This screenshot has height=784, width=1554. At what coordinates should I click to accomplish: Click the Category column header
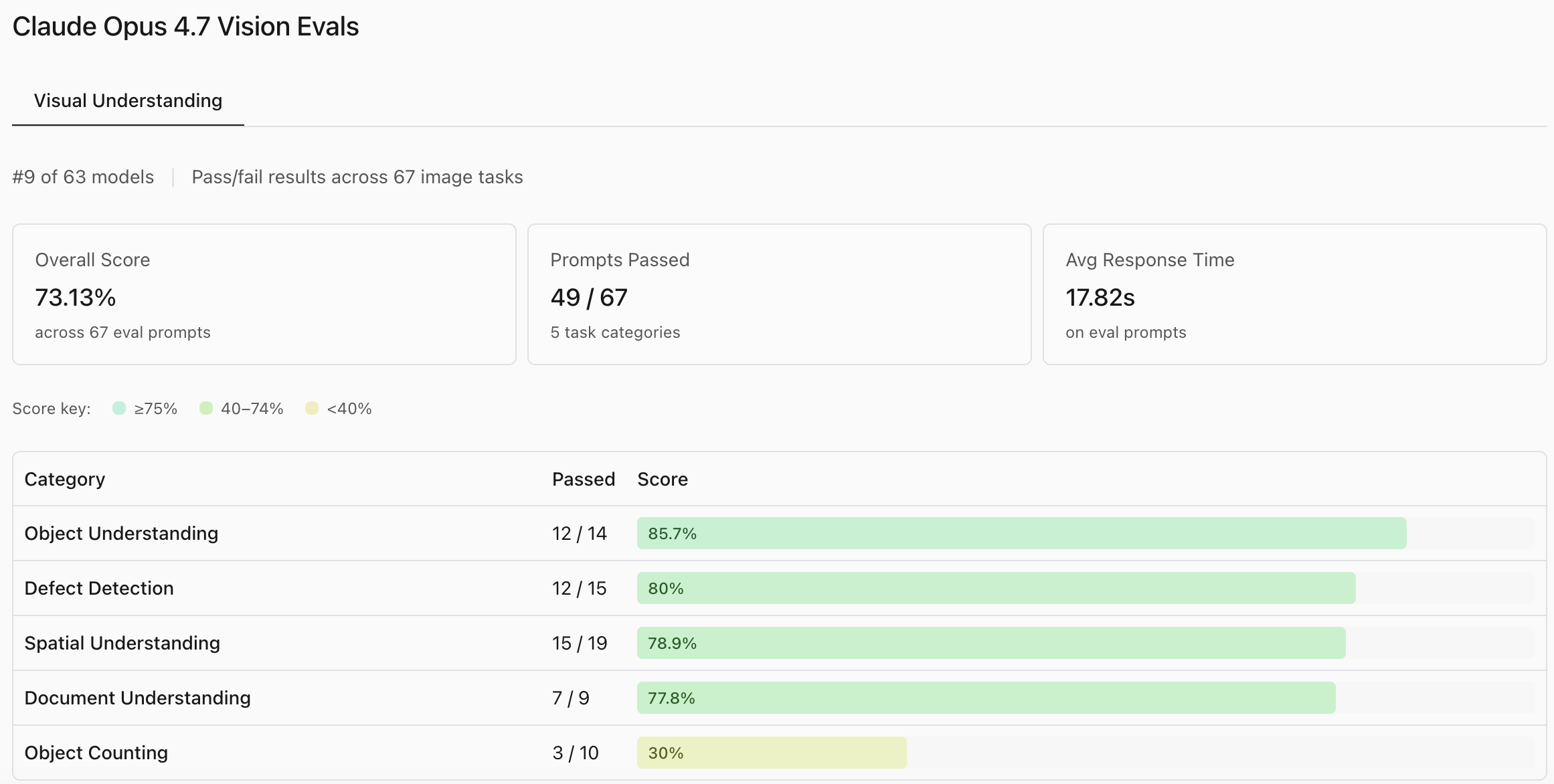point(65,479)
